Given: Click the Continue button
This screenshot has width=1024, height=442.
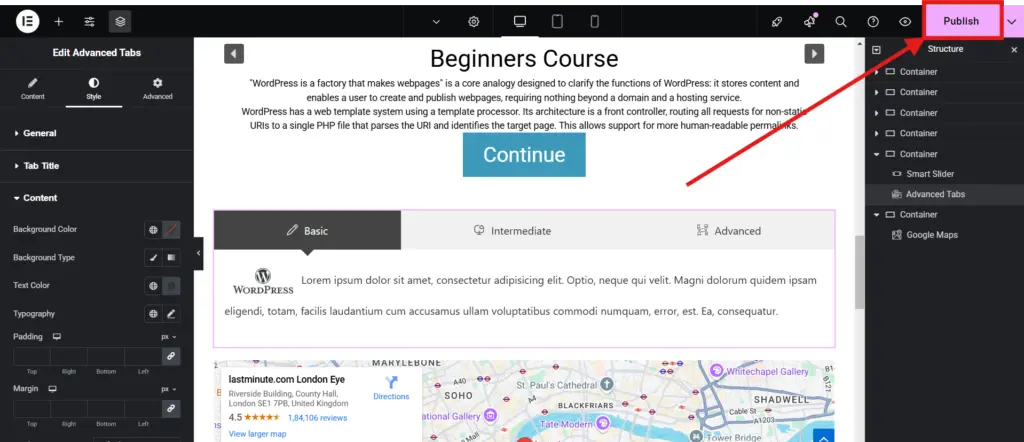Looking at the screenshot, I should (524, 155).
